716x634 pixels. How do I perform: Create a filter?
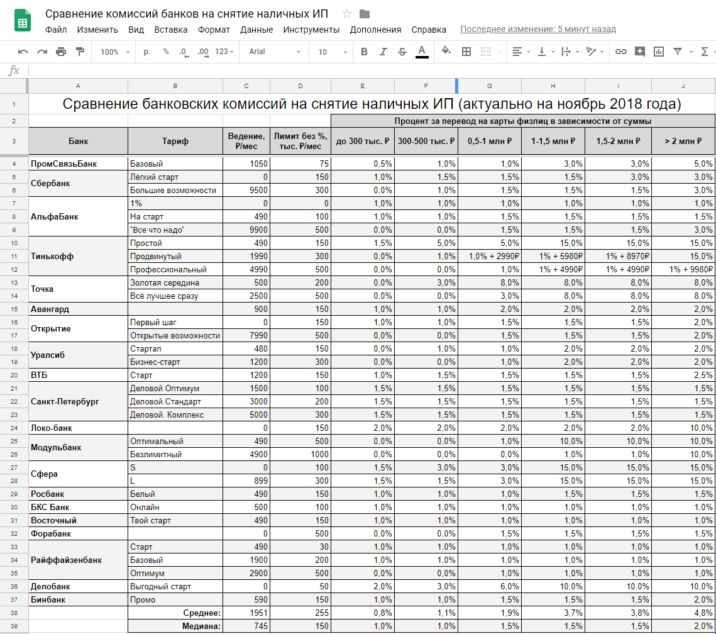coord(678,52)
